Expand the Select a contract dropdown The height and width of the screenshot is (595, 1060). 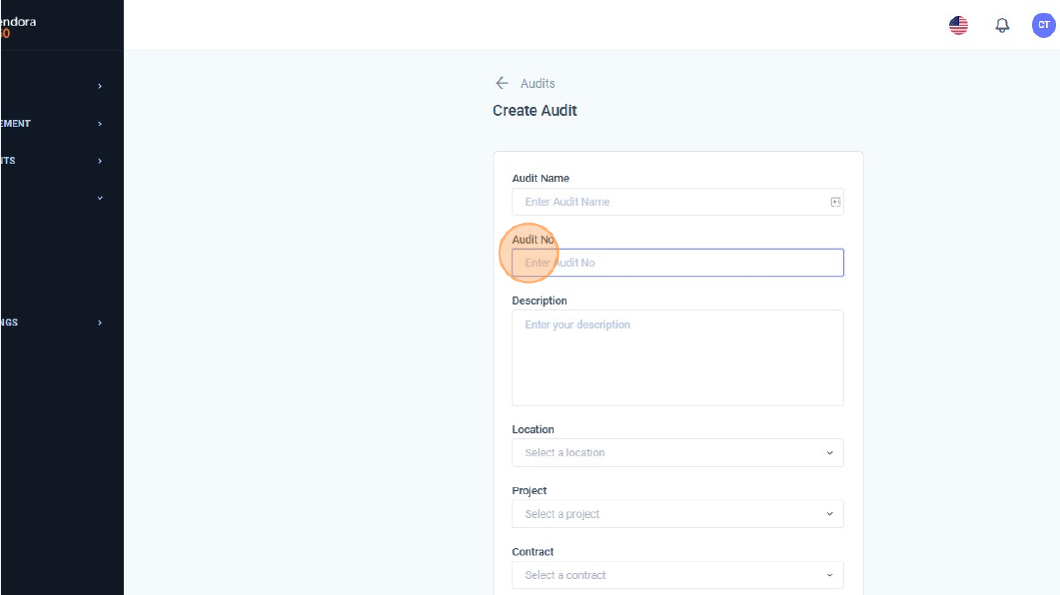(677, 575)
